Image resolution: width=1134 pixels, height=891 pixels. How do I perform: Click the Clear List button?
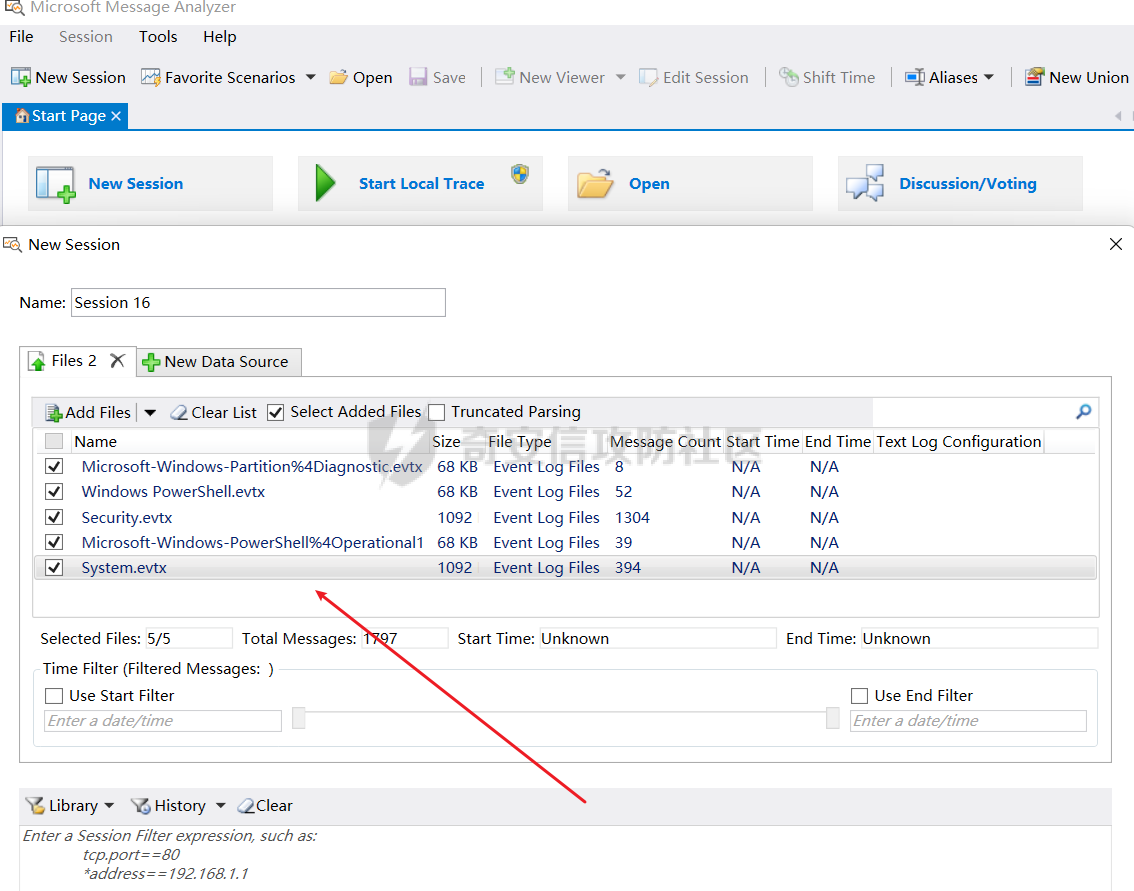pyautogui.click(x=213, y=412)
